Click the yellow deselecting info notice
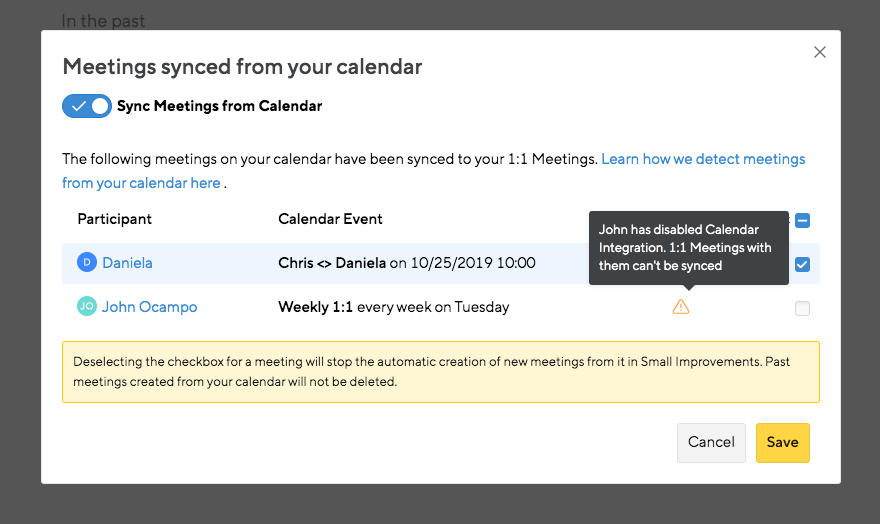 pyautogui.click(x=440, y=372)
